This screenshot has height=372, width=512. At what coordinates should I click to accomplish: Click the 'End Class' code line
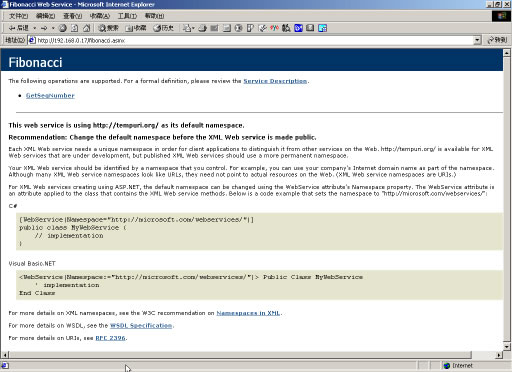click(x=37, y=293)
